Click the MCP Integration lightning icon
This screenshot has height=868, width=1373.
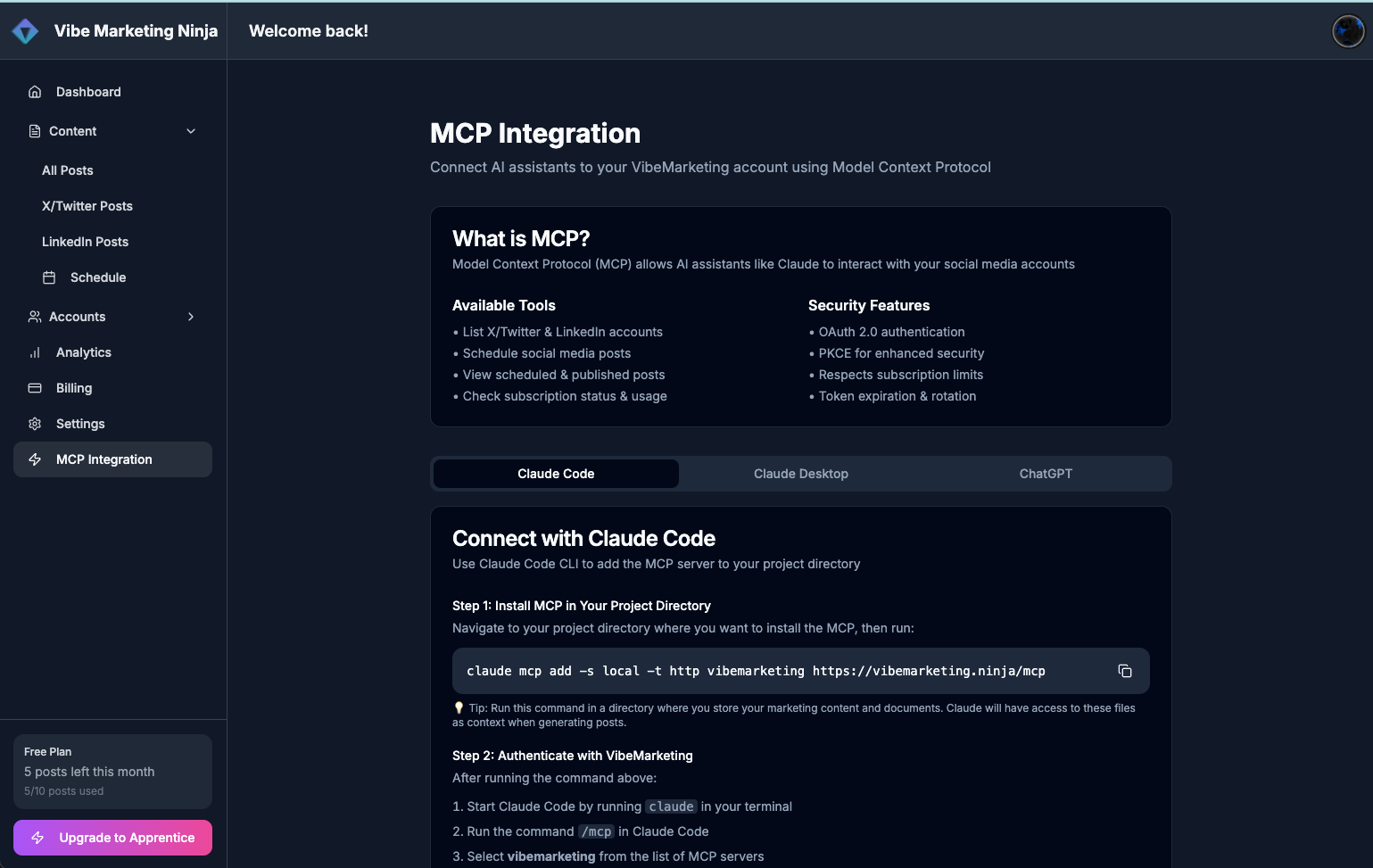click(x=35, y=459)
